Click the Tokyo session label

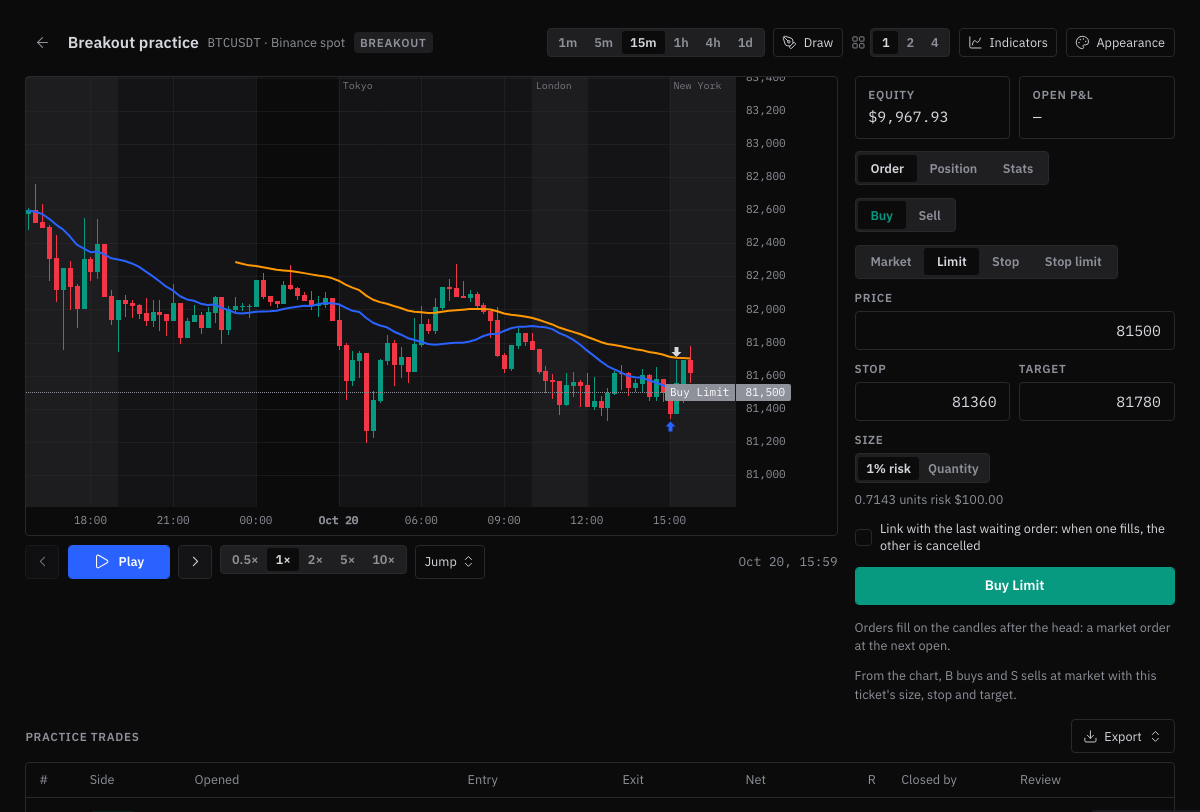[x=357, y=86]
